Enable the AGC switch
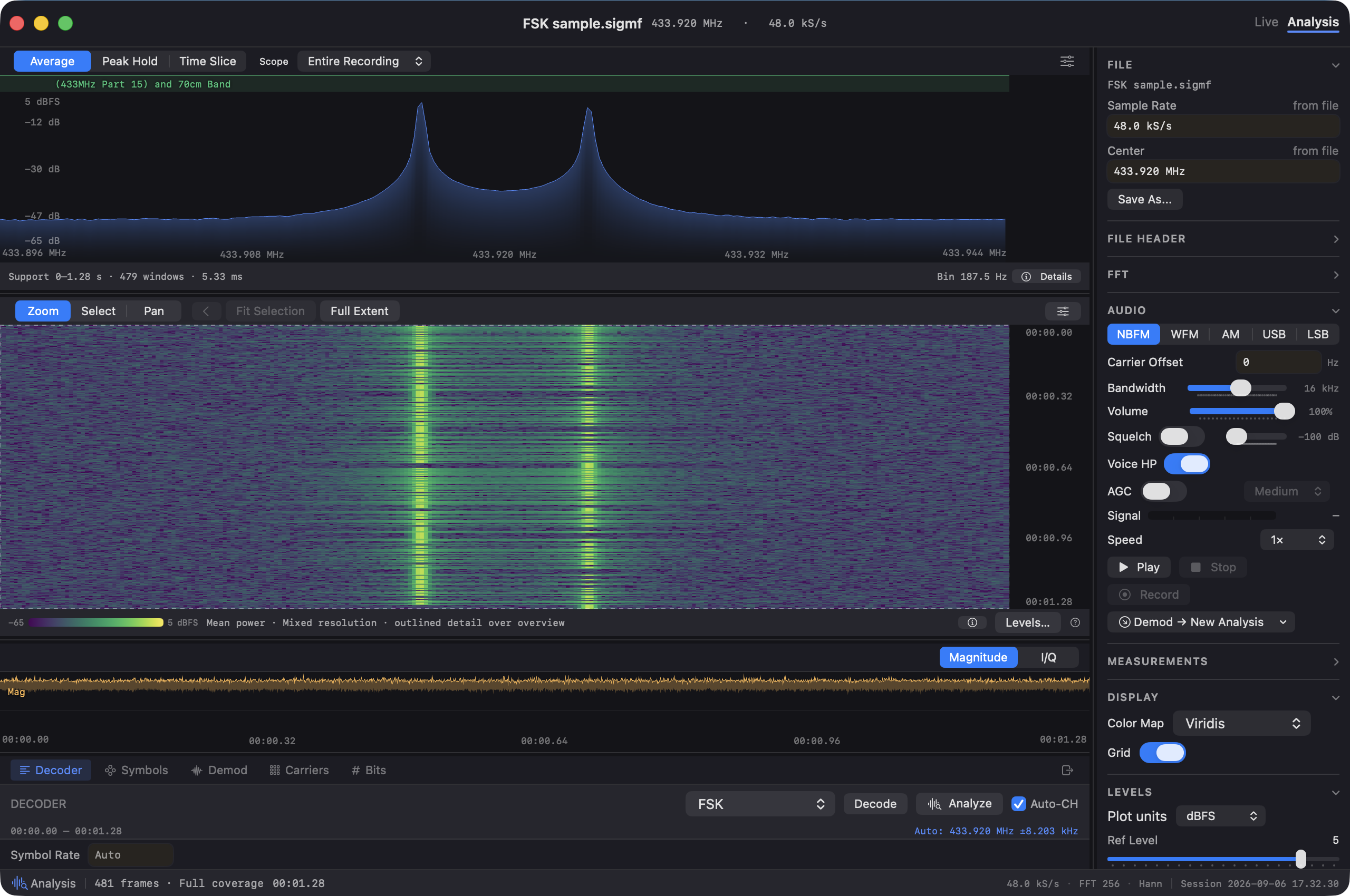 (1164, 491)
